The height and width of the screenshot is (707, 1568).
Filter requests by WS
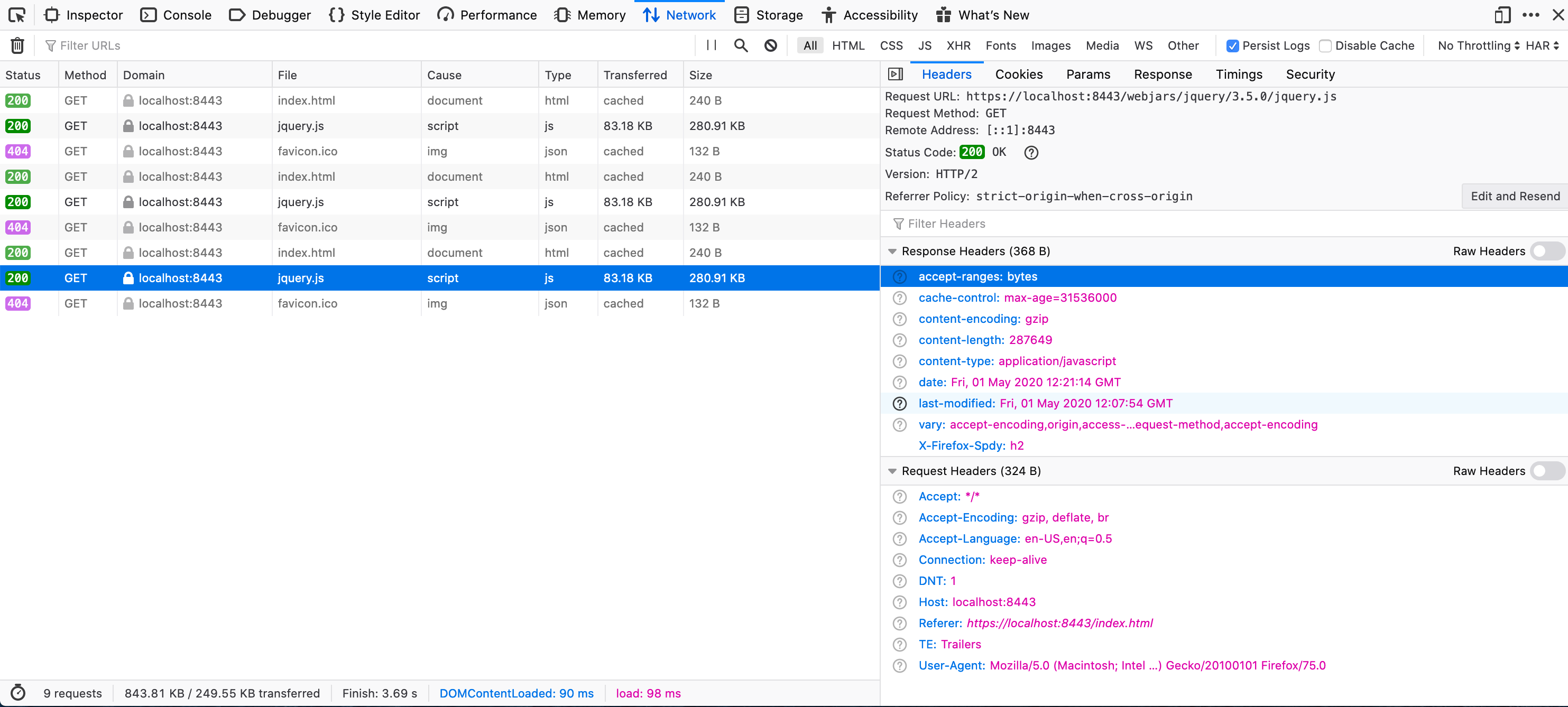(1143, 45)
